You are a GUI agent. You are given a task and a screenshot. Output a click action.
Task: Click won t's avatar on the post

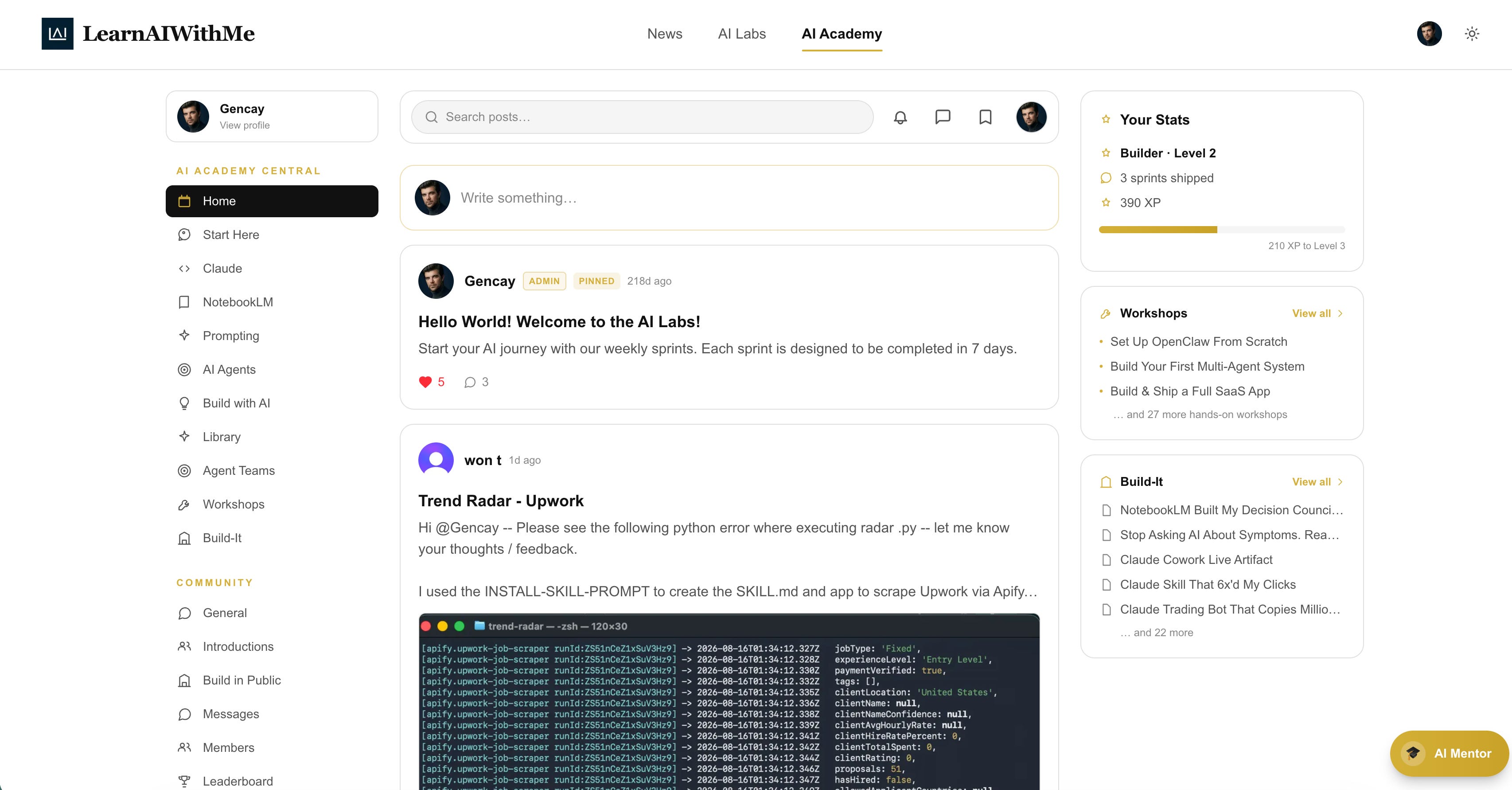click(436, 460)
